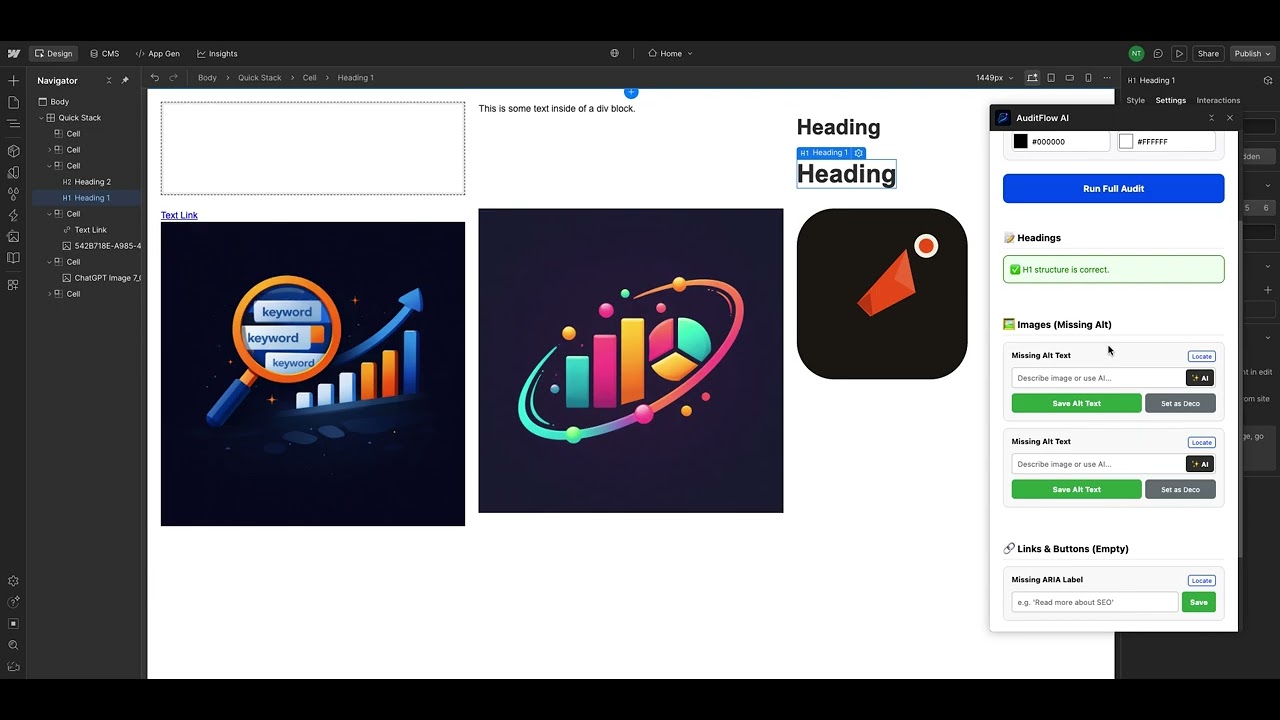Switch to the Style tab
This screenshot has width=1280, height=720.
click(1135, 100)
